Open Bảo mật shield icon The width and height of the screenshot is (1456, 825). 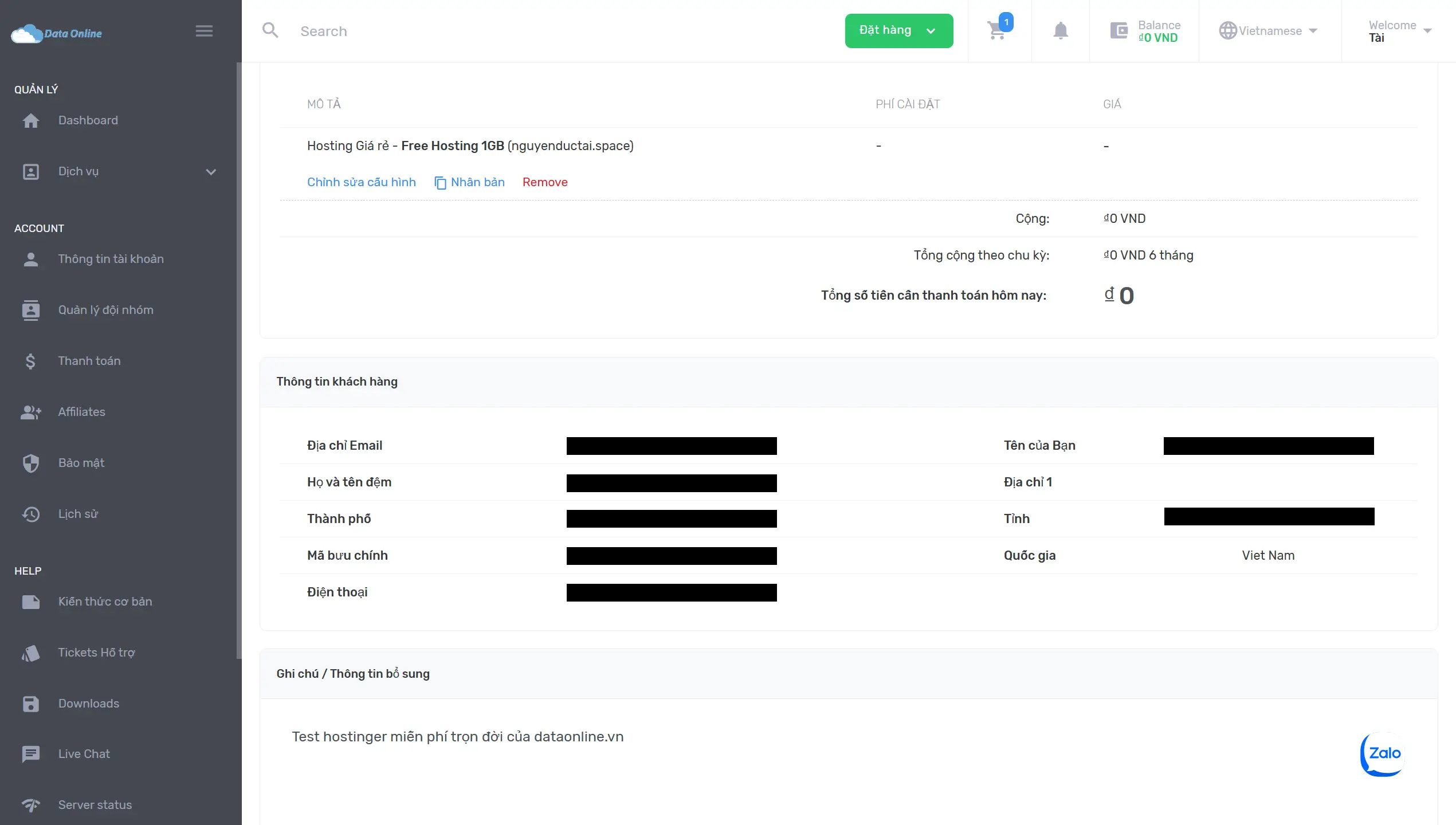31,463
